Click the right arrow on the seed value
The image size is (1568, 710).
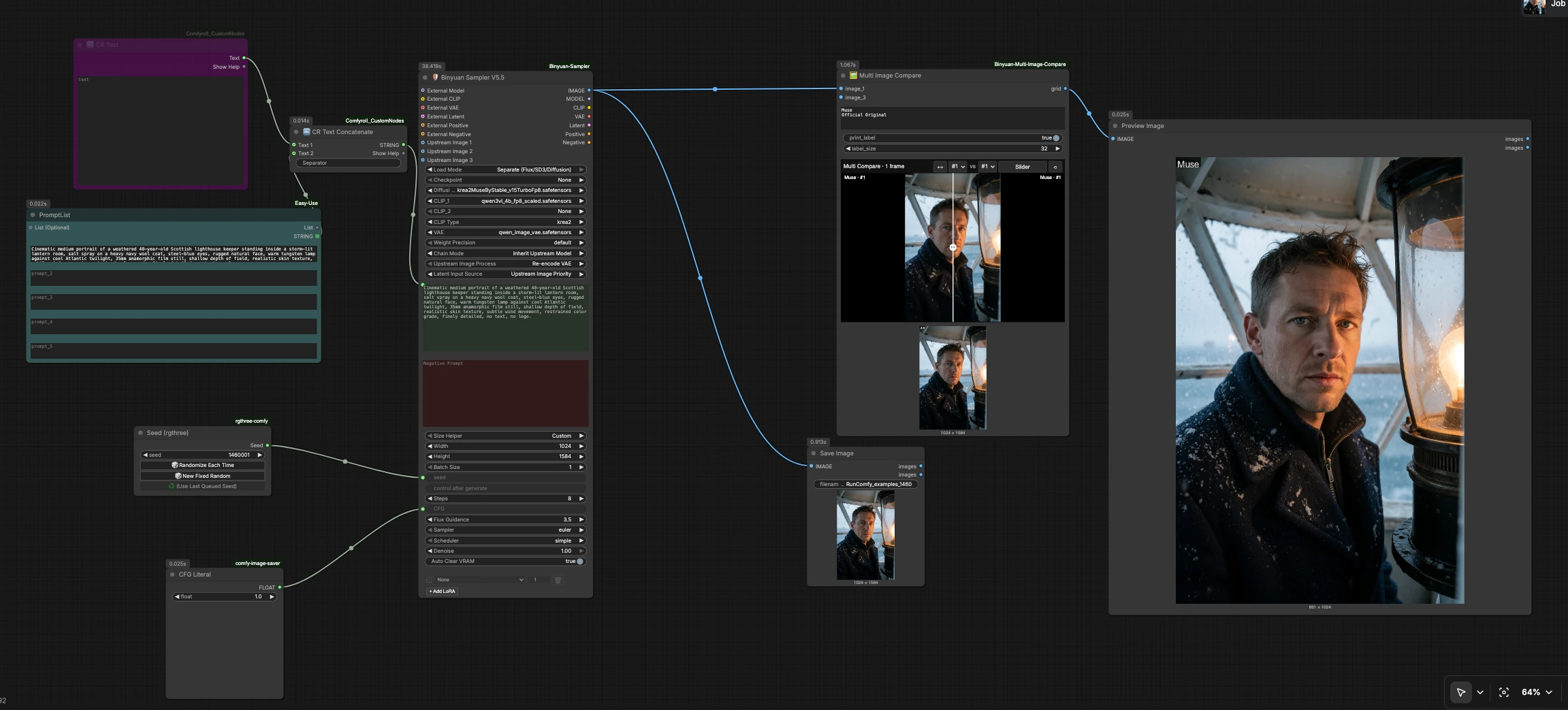click(259, 455)
